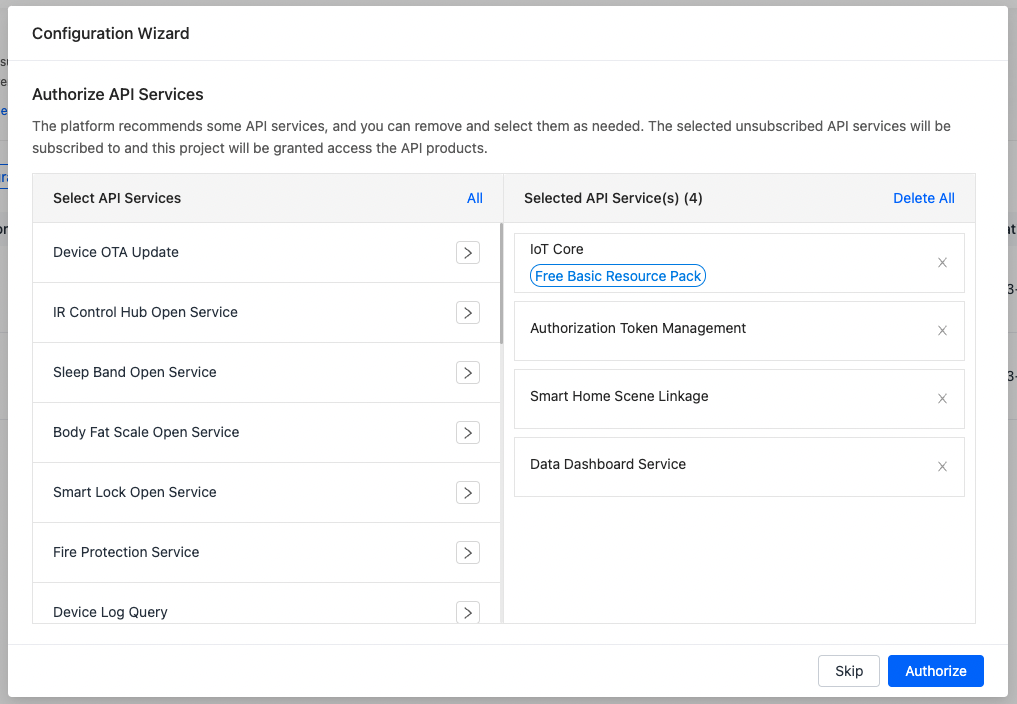The width and height of the screenshot is (1017, 704).
Task: Remove Smart Home Scene Linkage via X icon
Action: pos(942,398)
